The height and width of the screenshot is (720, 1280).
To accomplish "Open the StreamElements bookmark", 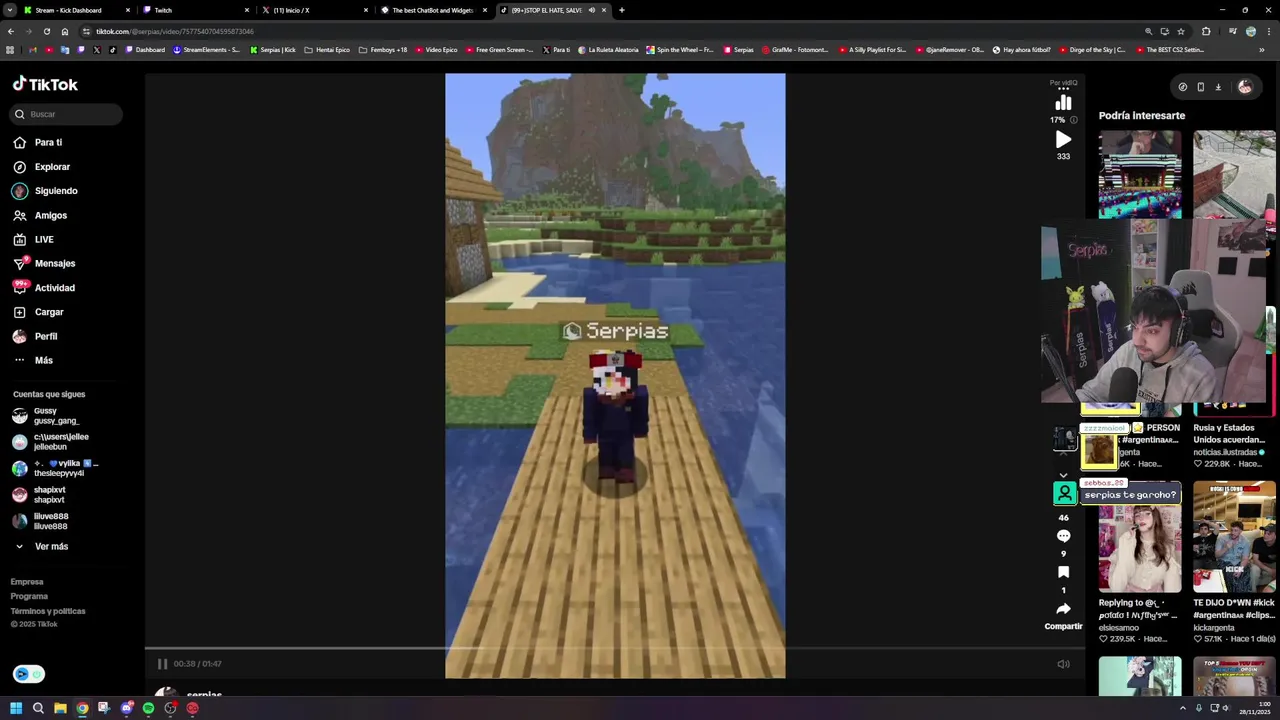I will (x=206, y=50).
